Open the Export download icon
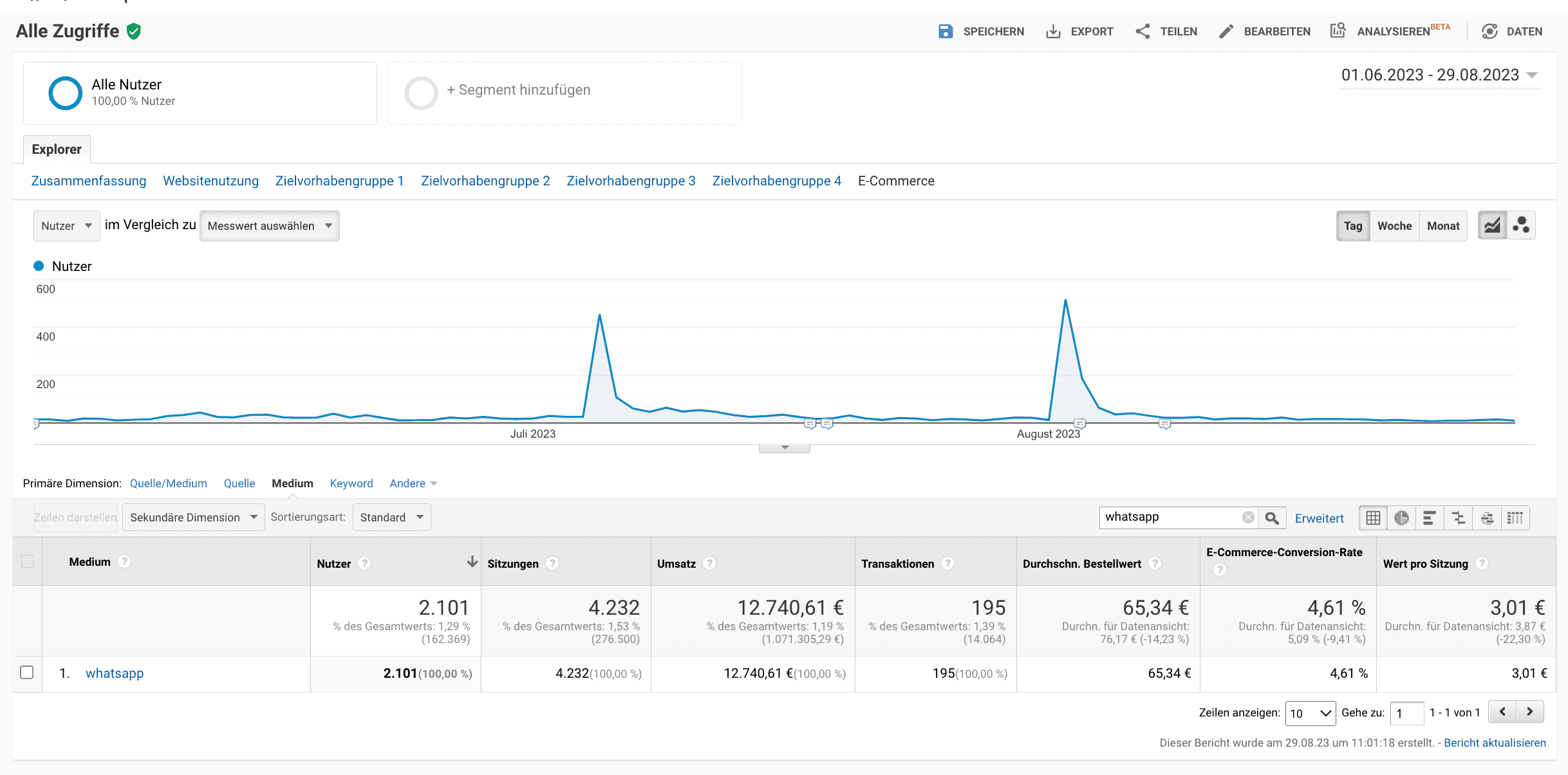Image resolution: width=1568 pixels, height=775 pixels. pos(1053,32)
